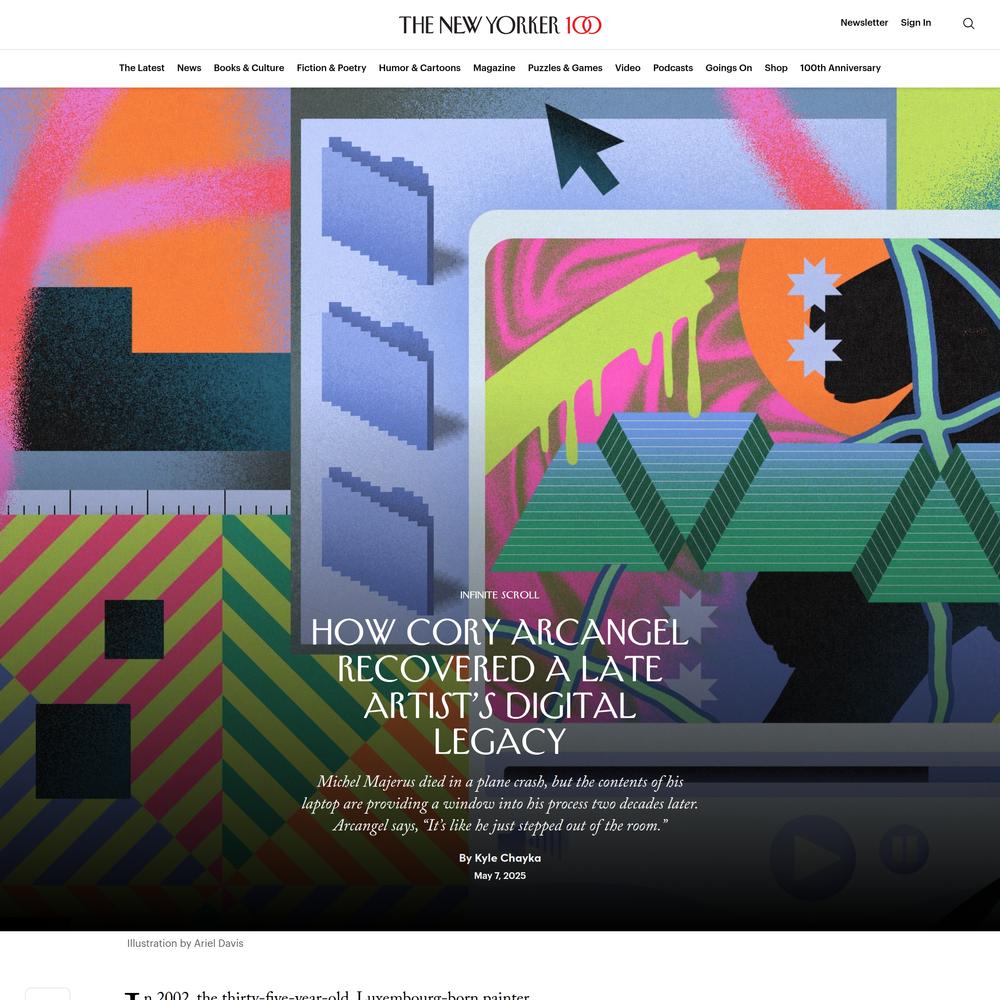Open the Video section
This screenshot has height=1000, width=1000.
628,68
